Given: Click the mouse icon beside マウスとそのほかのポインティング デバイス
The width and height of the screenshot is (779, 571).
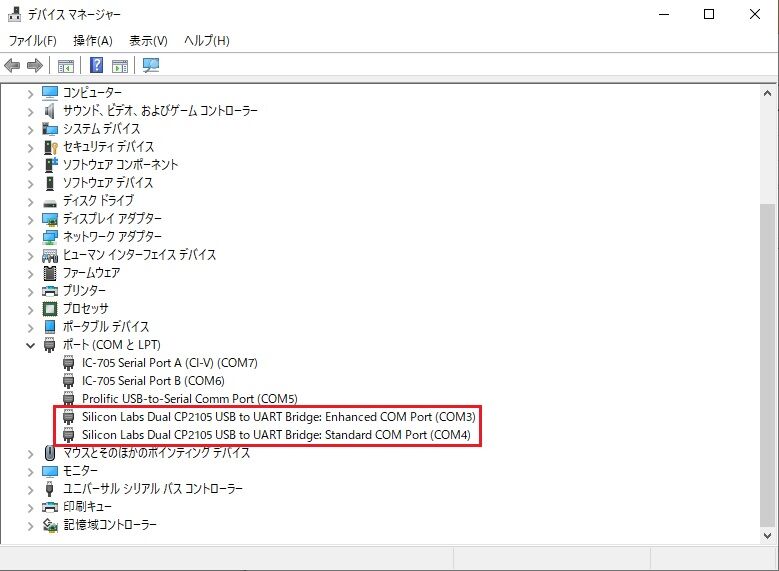Looking at the screenshot, I should click(x=50, y=453).
